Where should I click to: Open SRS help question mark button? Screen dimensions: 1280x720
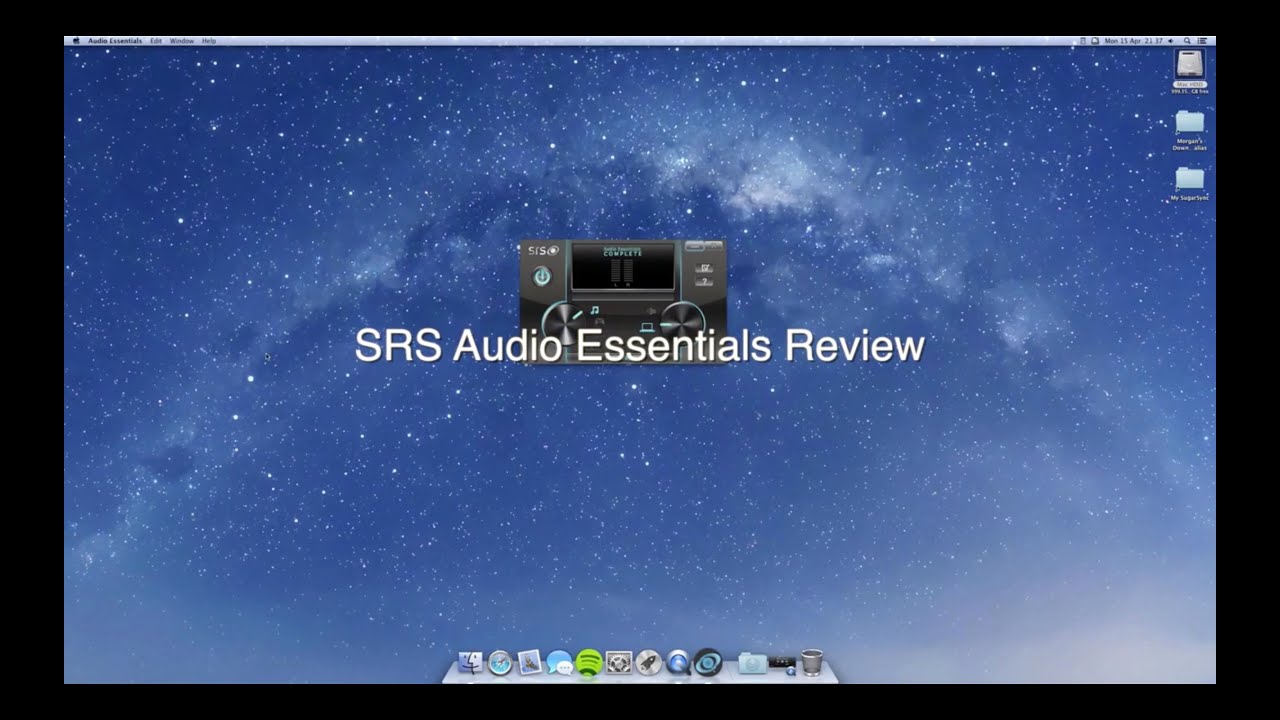704,281
